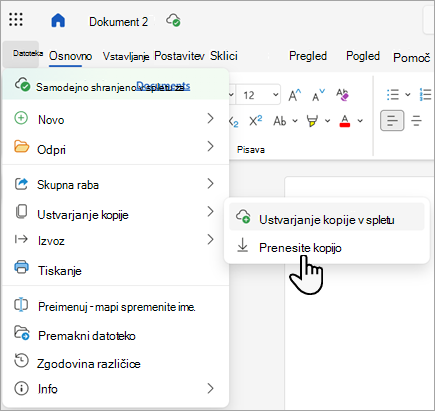Open the Postavitev tab
The width and height of the screenshot is (435, 411).
pos(179,56)
